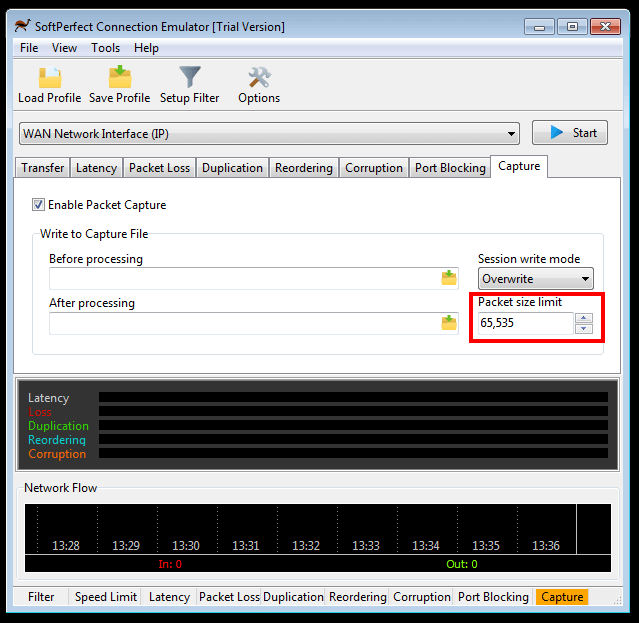This screenshot has height=623, width=639.
Task: Toggle the Capture status indicator
Action: [x=562, y=597]
